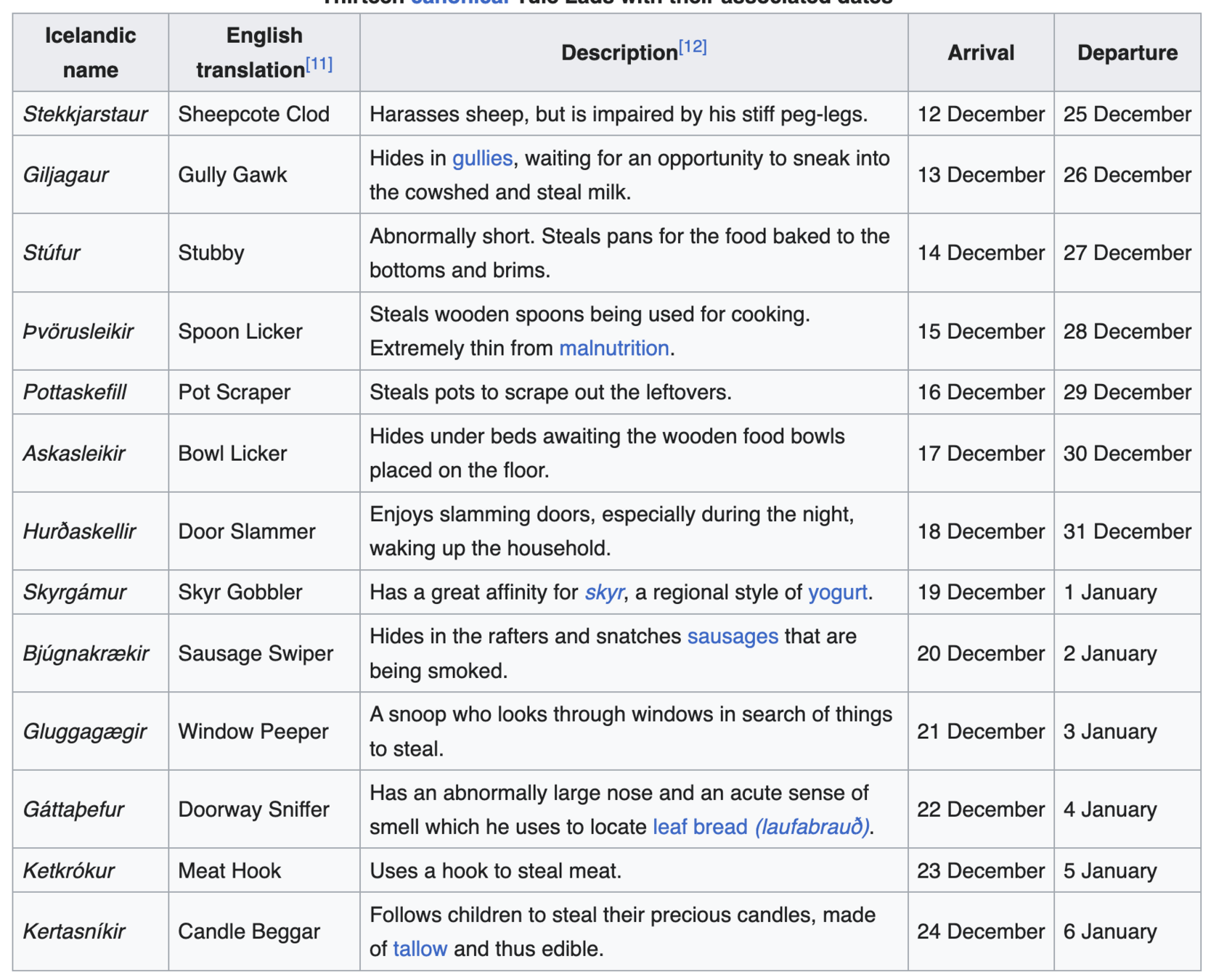The width and height of the screenshot is (1211, 980).
Task: Select the translation Pot Scraper
Action: (234, 393)
